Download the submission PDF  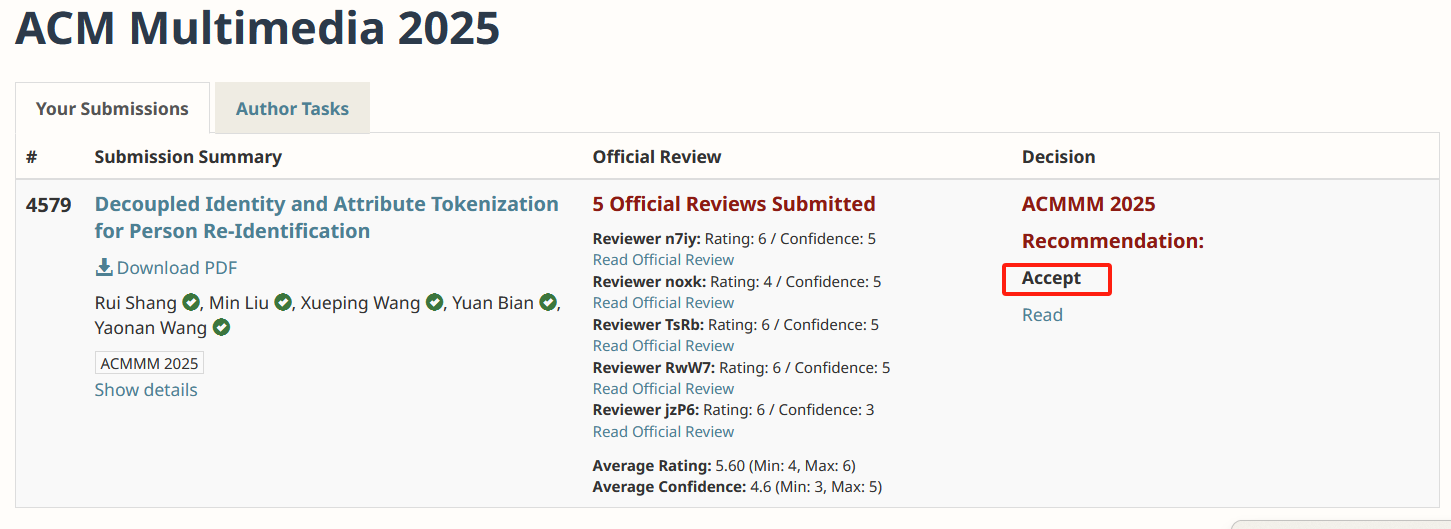[x=177, y=267]
